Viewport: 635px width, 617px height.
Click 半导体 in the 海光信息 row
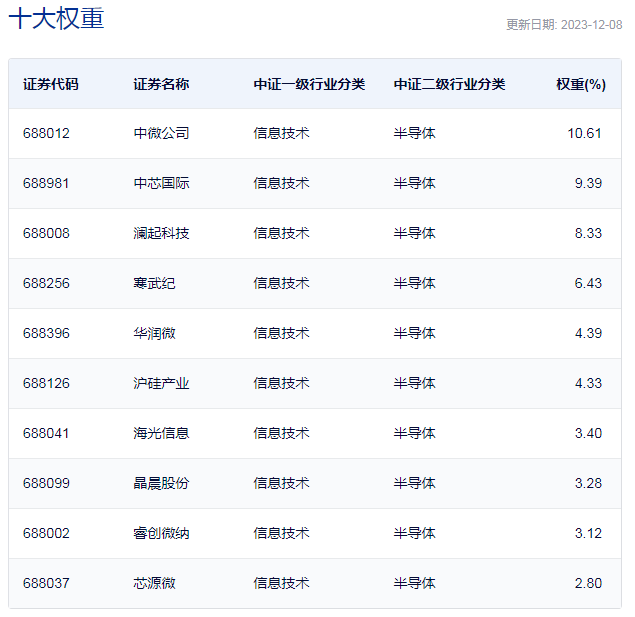coord(415,433)
